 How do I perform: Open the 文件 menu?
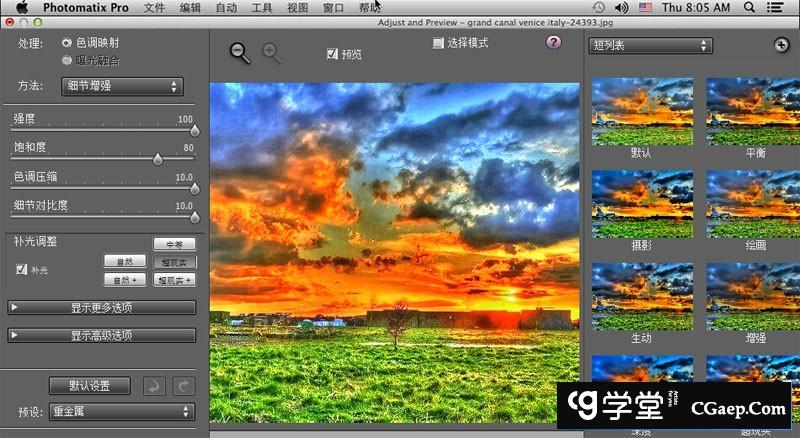click(x=154, y=7)
